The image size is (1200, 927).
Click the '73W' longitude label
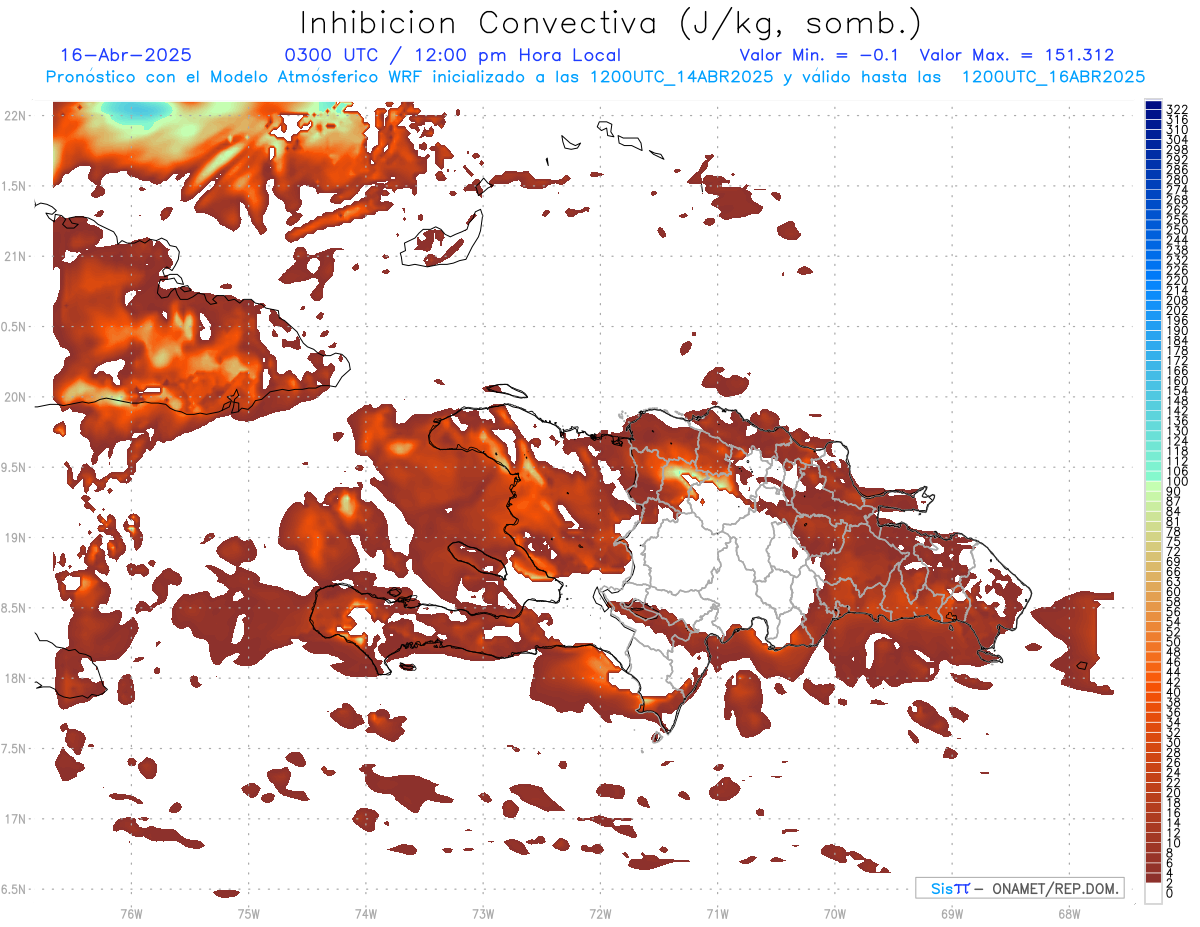[483, 913]
